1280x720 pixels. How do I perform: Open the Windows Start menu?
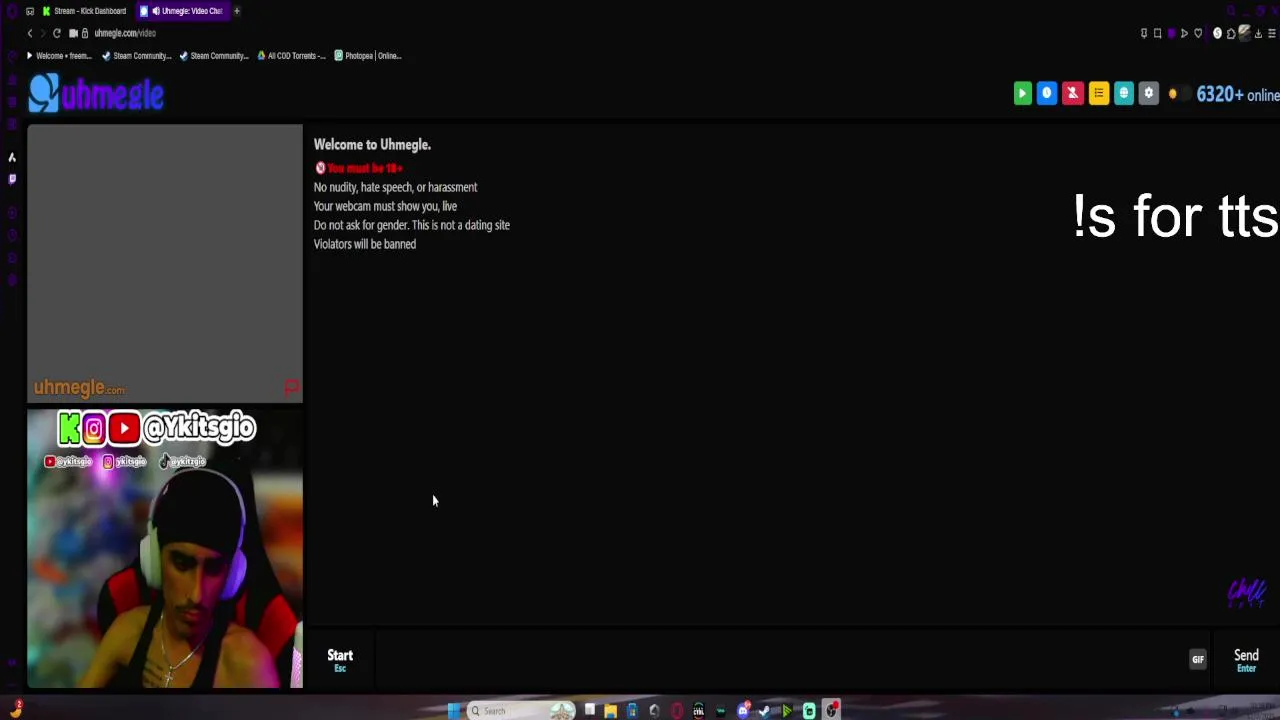[454, 711]
